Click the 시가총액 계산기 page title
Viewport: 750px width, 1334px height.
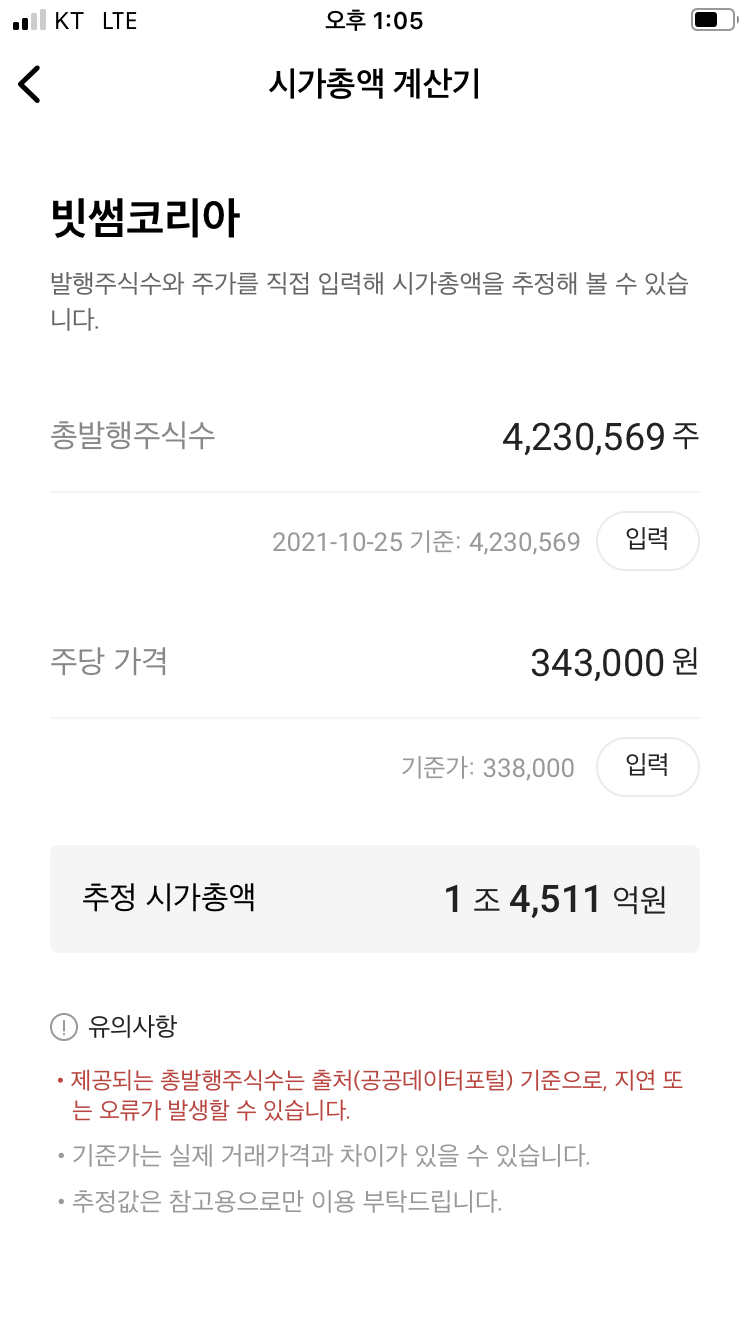(374, 85)
